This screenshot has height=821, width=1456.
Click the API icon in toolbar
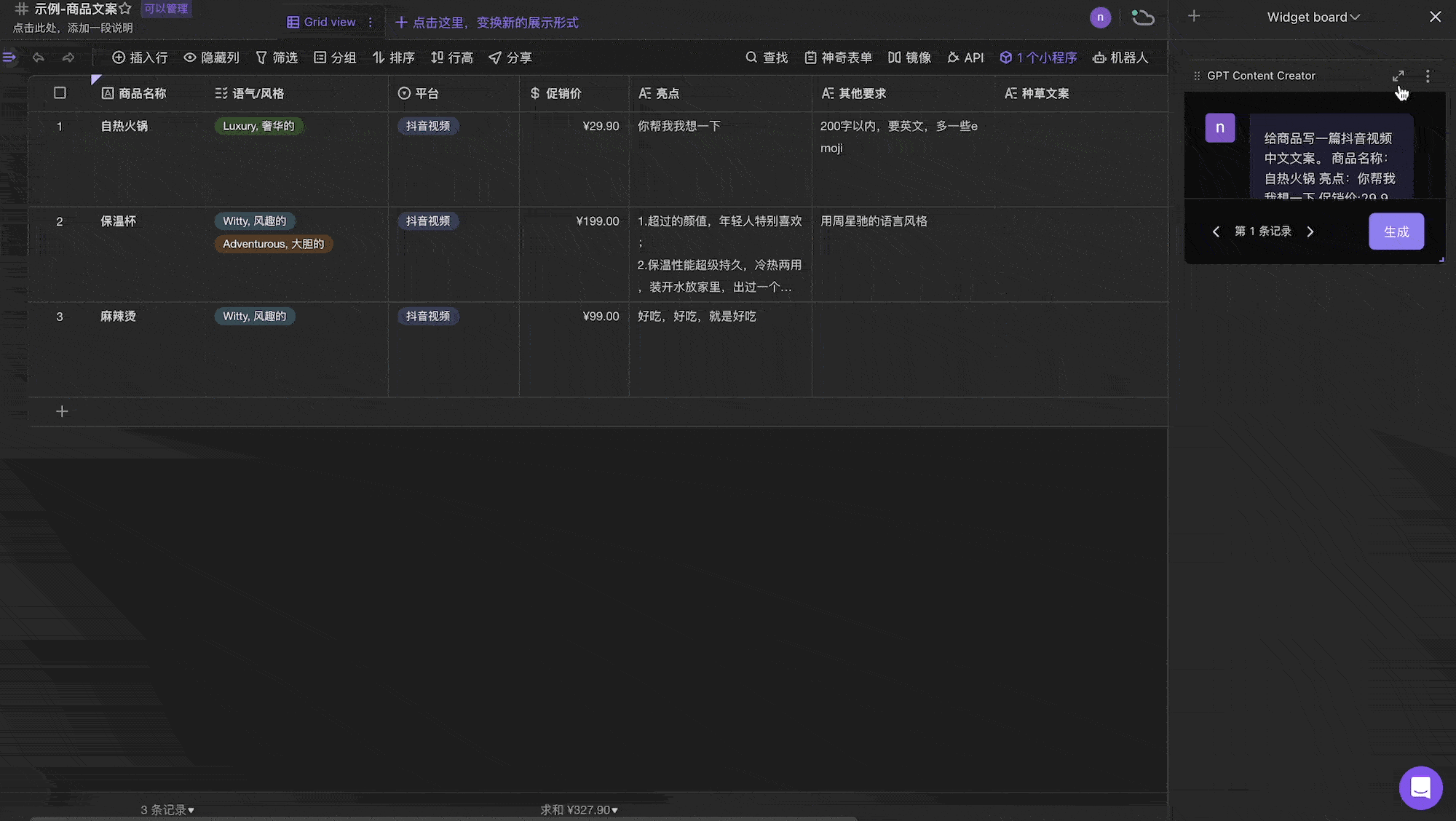click(954, 57)
